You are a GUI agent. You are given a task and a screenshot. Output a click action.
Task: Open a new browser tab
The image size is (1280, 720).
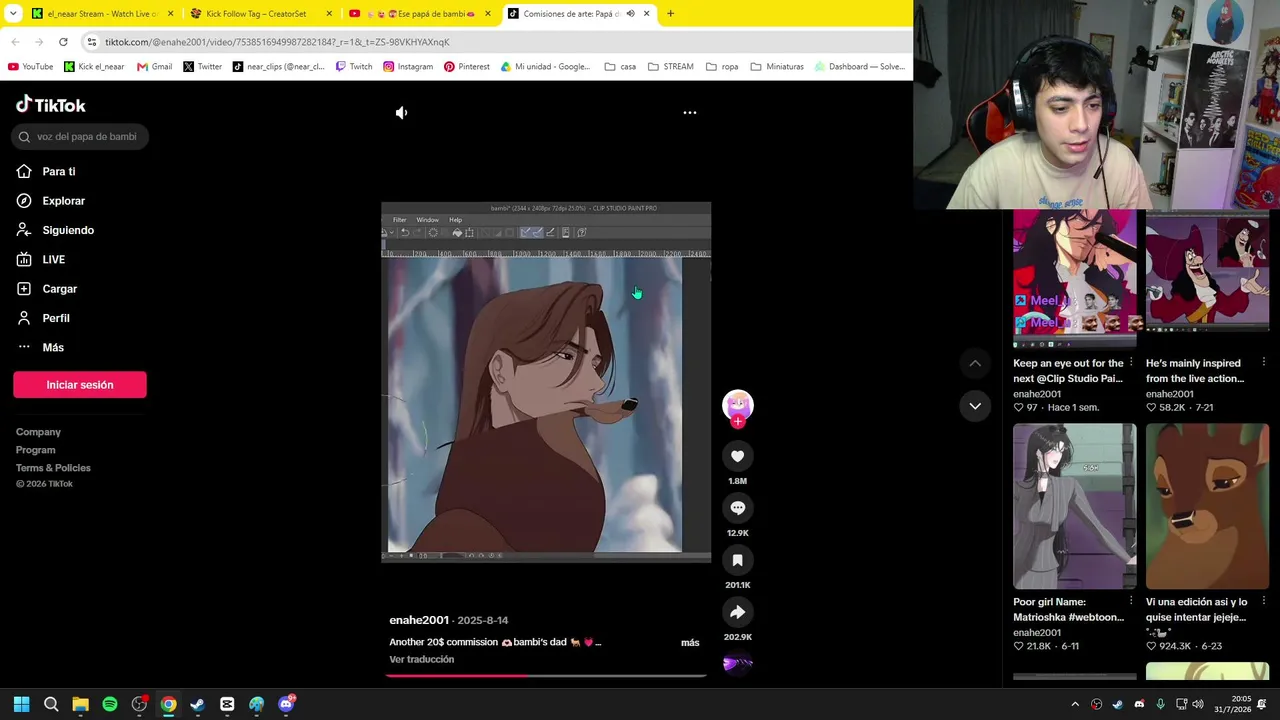click(670, 14)
